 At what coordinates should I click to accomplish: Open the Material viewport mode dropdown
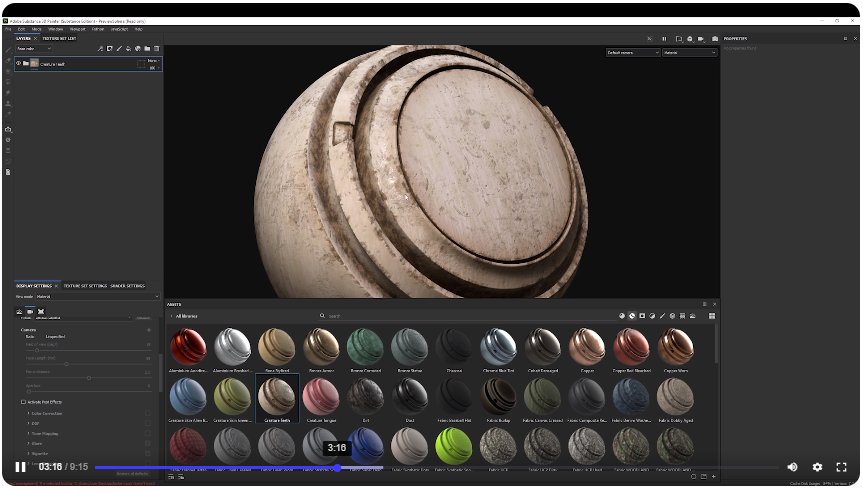(x=689, y=52)
